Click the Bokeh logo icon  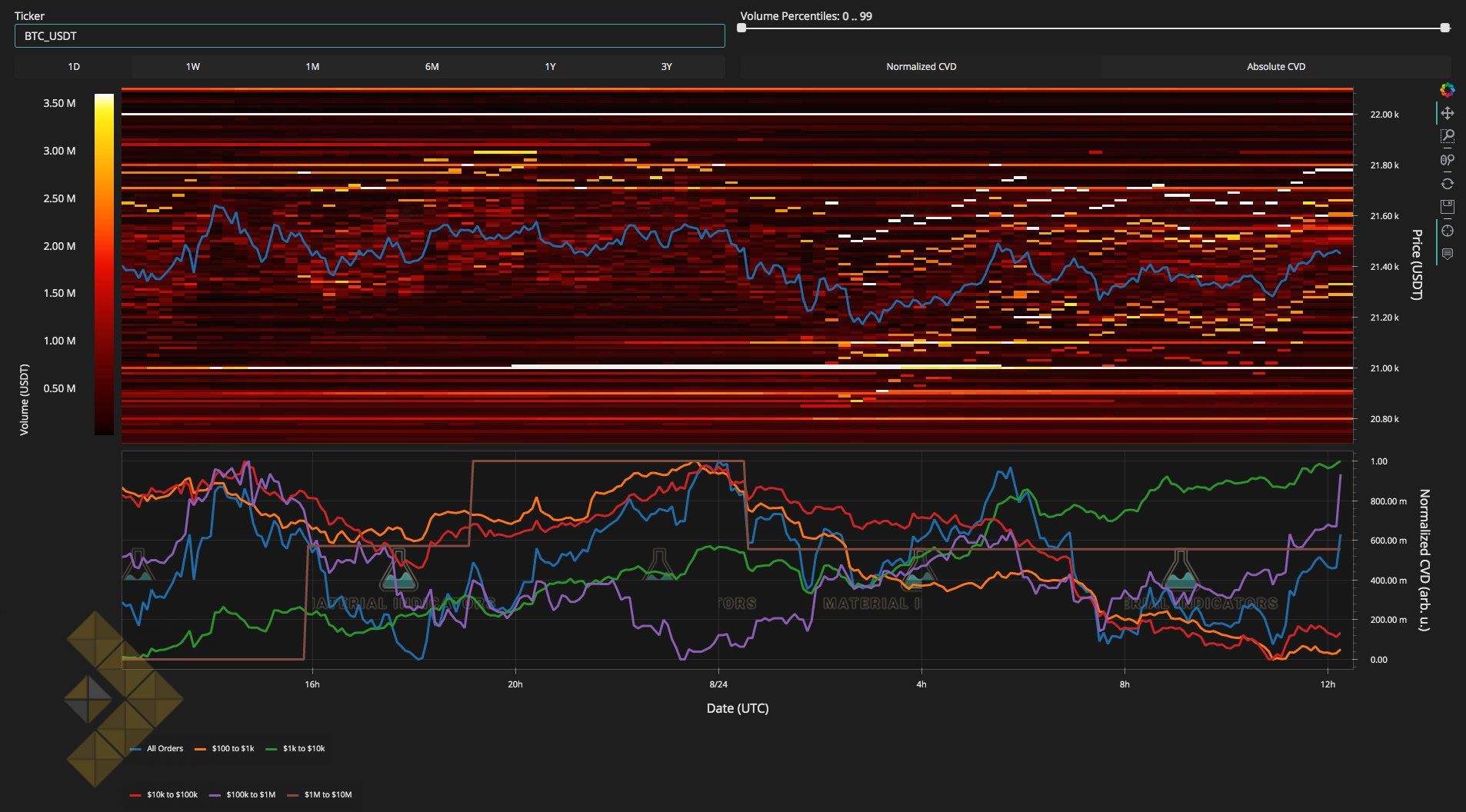pos(1447,90)
